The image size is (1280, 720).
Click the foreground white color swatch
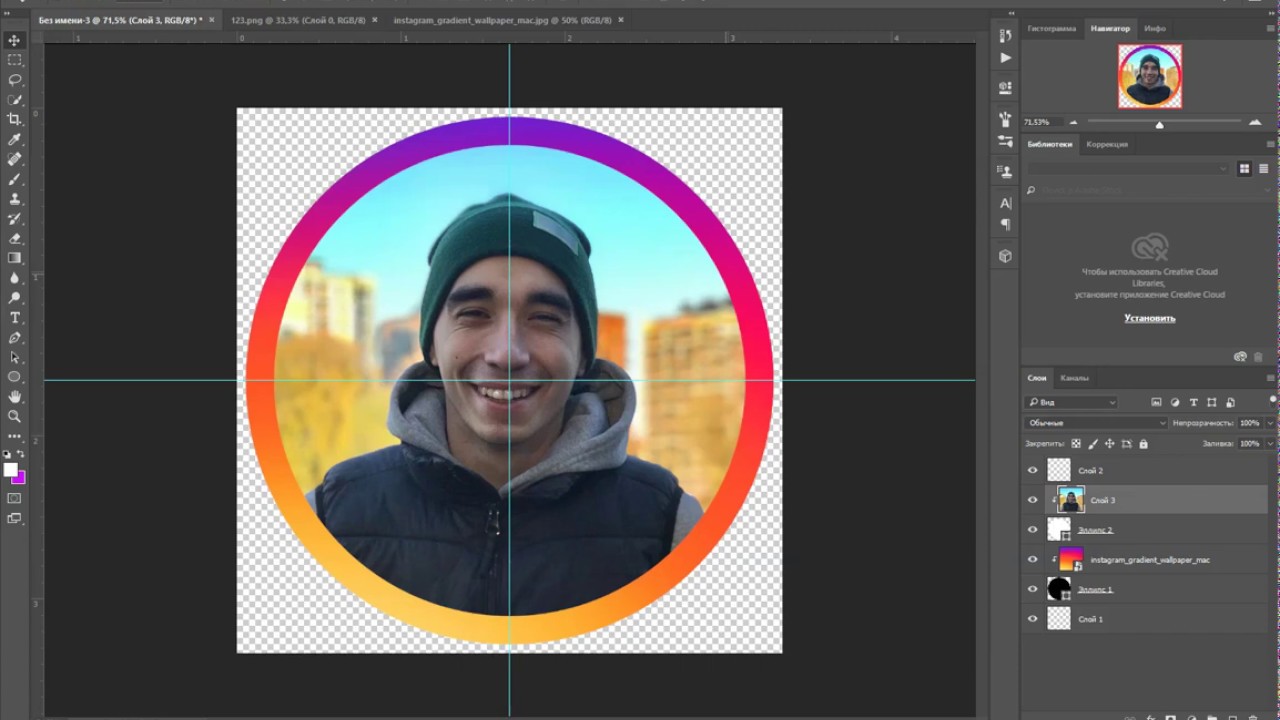click(10, 470)
